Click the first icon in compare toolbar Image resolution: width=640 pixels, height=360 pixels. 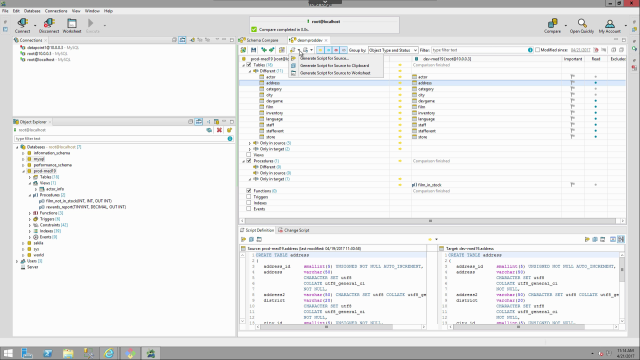click(x=243, y=50)
